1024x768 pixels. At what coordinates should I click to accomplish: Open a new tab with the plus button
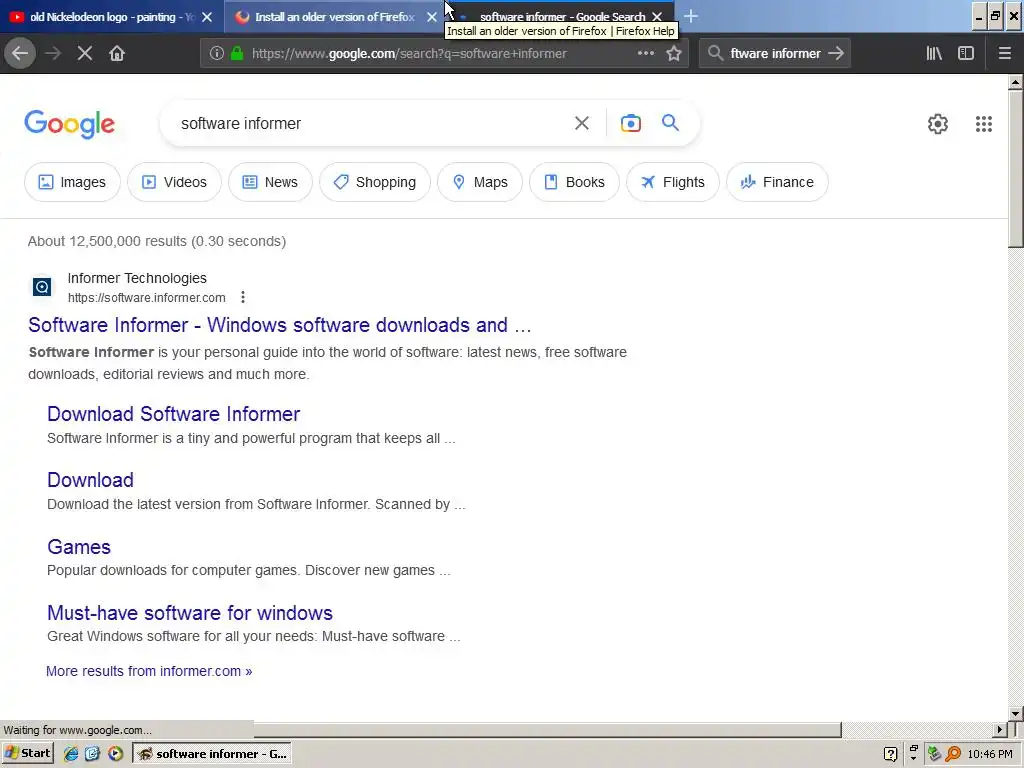point(691,16)
